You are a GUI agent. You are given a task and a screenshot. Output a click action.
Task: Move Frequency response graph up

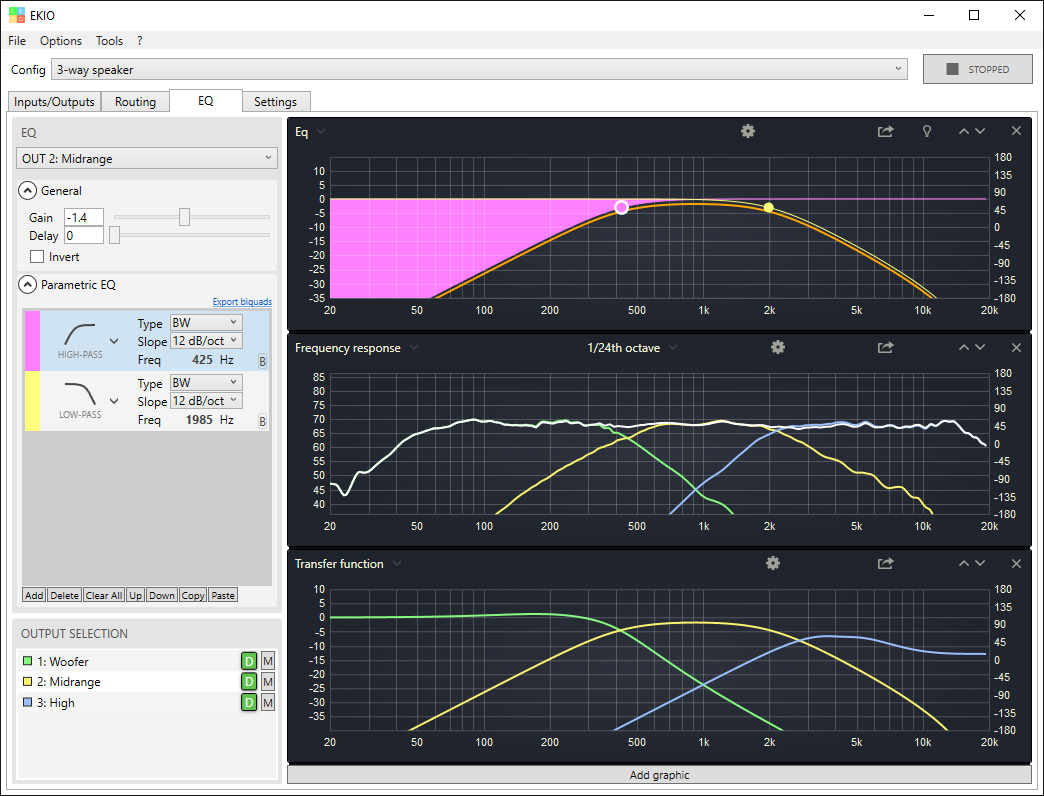[963, 347]
